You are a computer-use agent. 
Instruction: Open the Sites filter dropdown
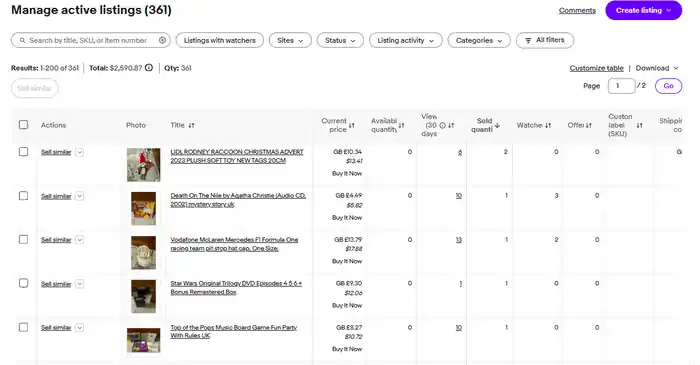click(x=290, y=40)
